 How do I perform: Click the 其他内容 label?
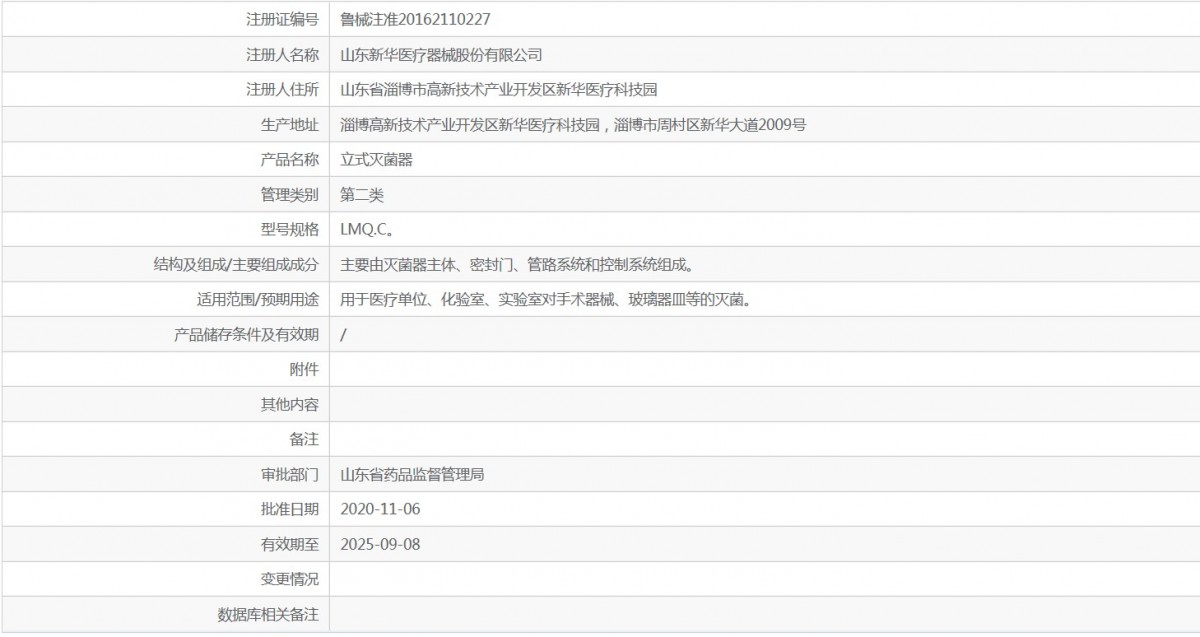(289, 404)
